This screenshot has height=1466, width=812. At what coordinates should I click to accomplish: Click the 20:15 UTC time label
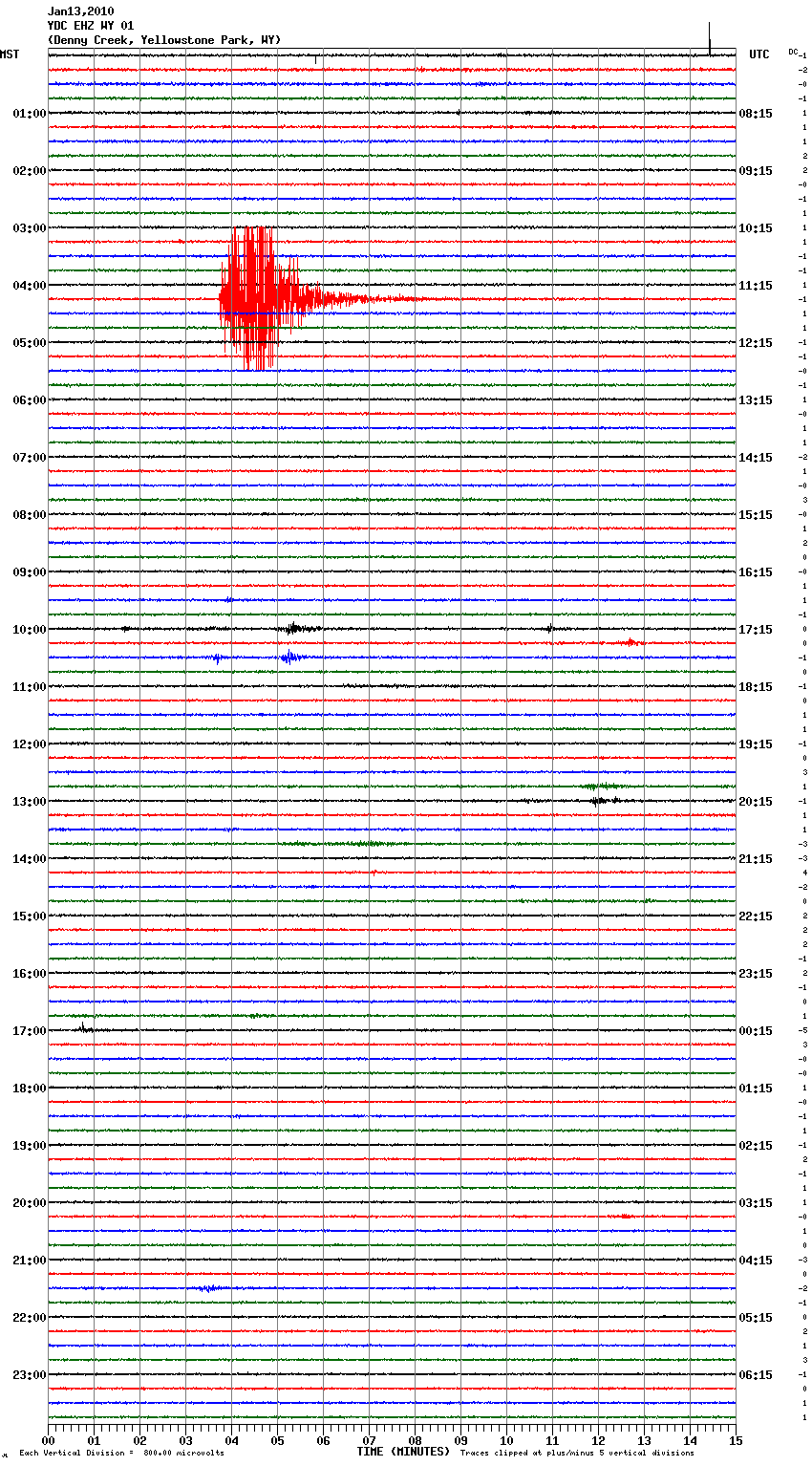click(756, 802)
